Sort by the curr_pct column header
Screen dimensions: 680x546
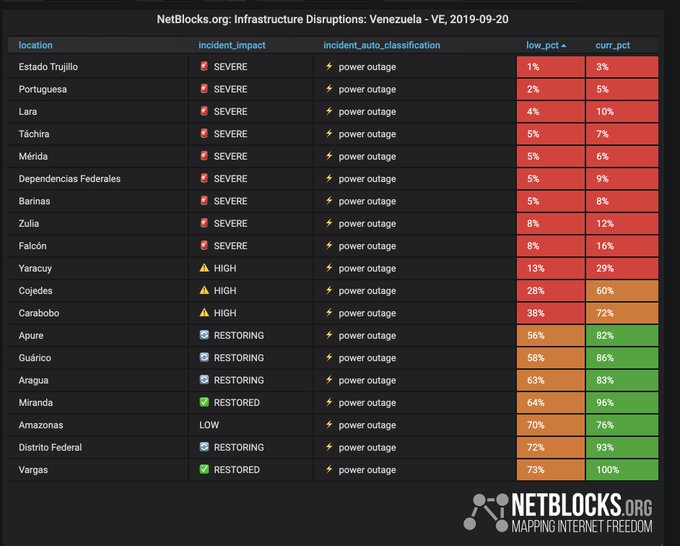point(613,45)
